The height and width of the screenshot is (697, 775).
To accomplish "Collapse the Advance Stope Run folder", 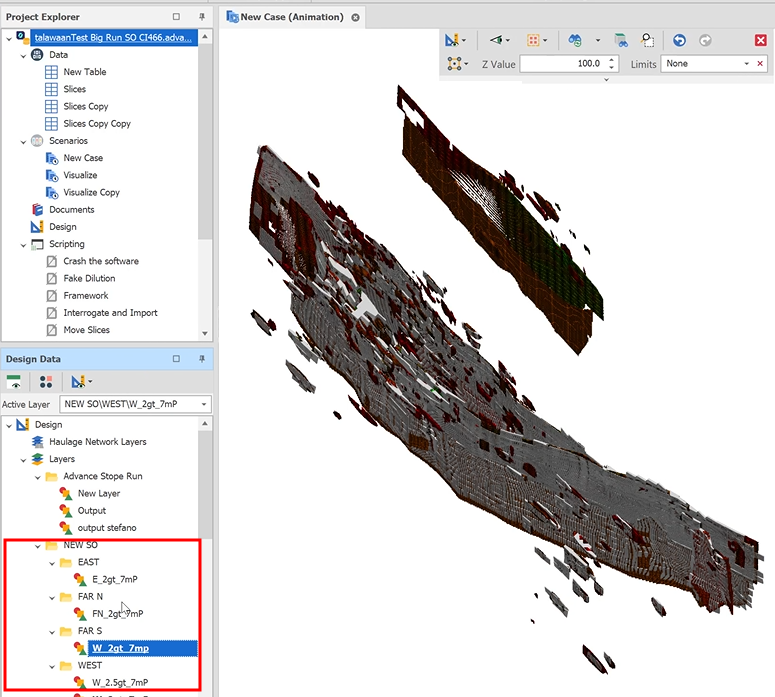I will tap(38, 476).
